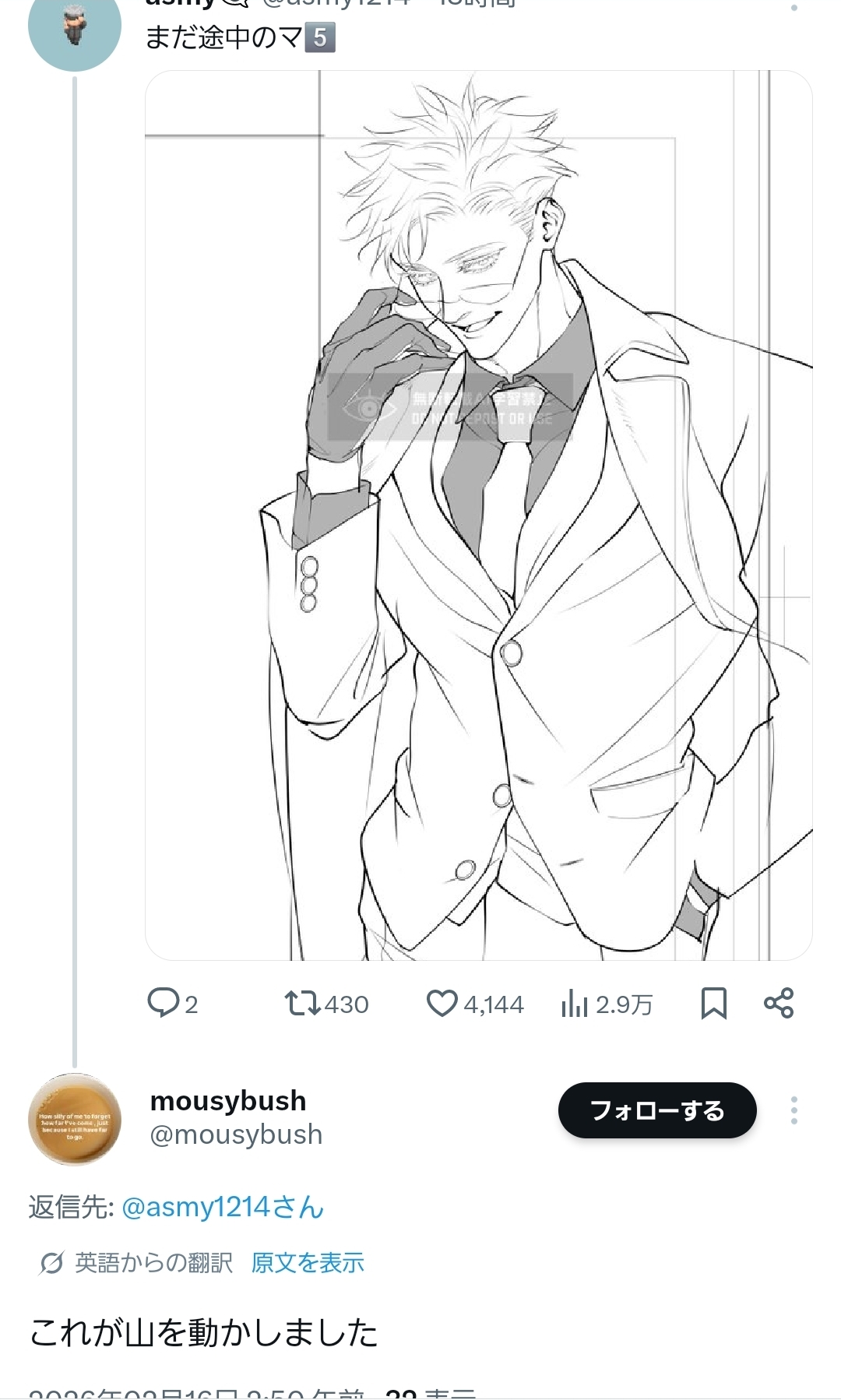The image size is (841, 1400).
Task: Tap the reply's timestamp at bottom
Action: pos(195,1393)
